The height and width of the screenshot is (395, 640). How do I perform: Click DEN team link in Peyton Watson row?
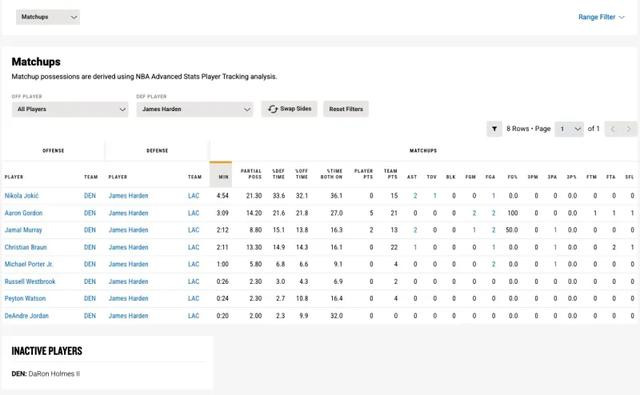click(90, 299)
